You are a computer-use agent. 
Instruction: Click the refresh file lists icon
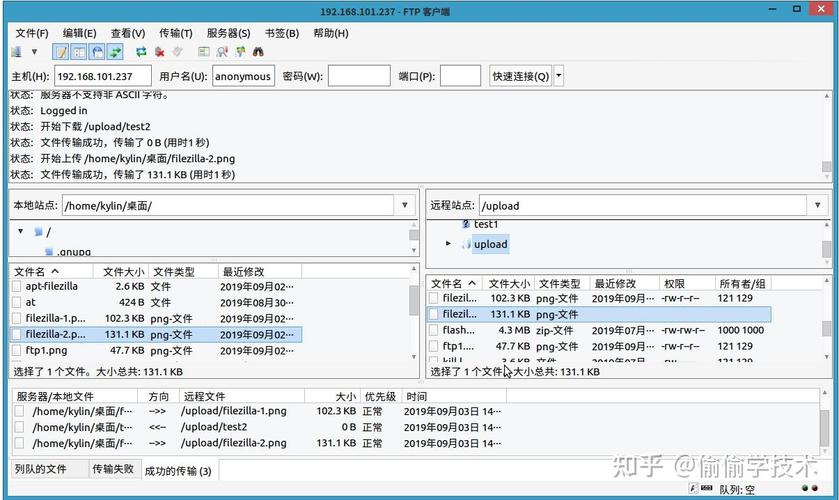coord(141,52)
